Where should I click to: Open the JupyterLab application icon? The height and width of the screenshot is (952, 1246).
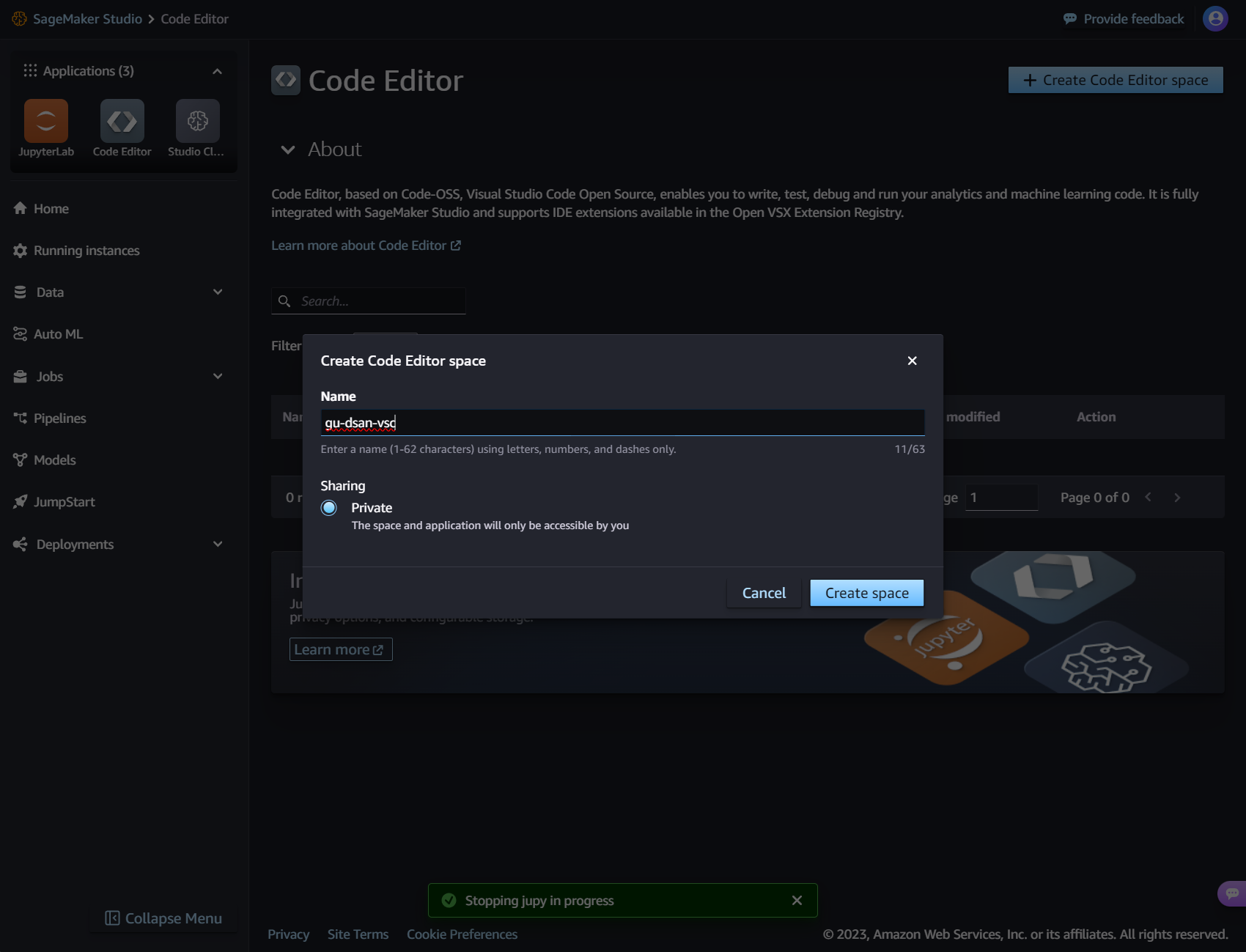46,121
